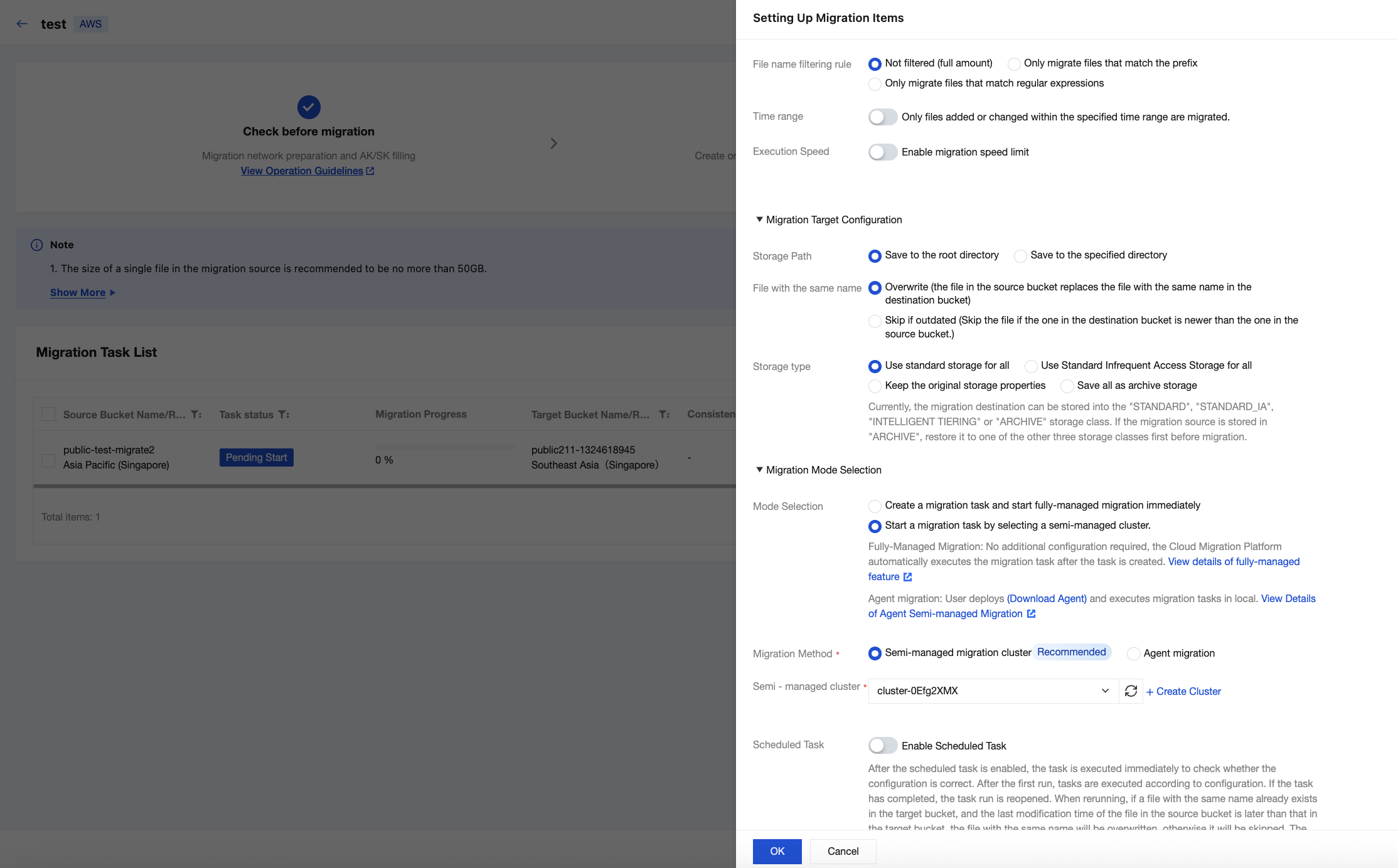Collapse Migration Target Configuration section

click(x=759, y=220)
